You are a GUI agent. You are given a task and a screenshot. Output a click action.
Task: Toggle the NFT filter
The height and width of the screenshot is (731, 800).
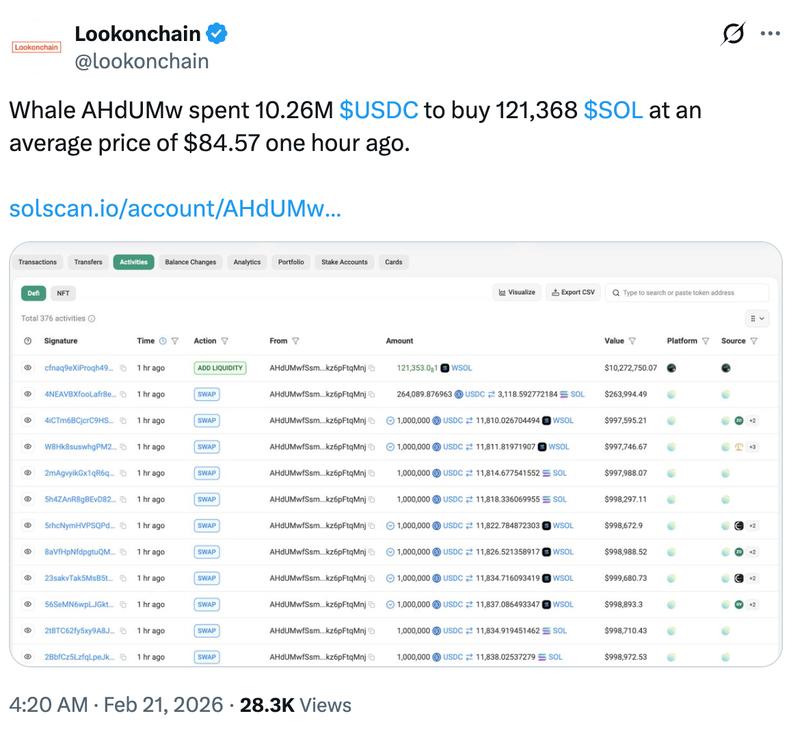click(62, 293)
